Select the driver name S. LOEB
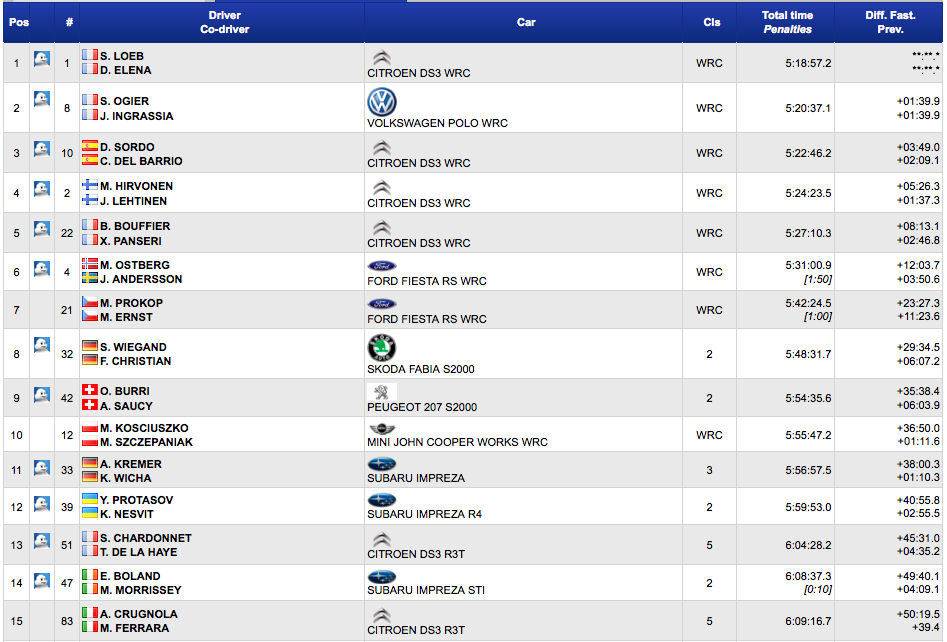947x642 pixels. (122, 56)
